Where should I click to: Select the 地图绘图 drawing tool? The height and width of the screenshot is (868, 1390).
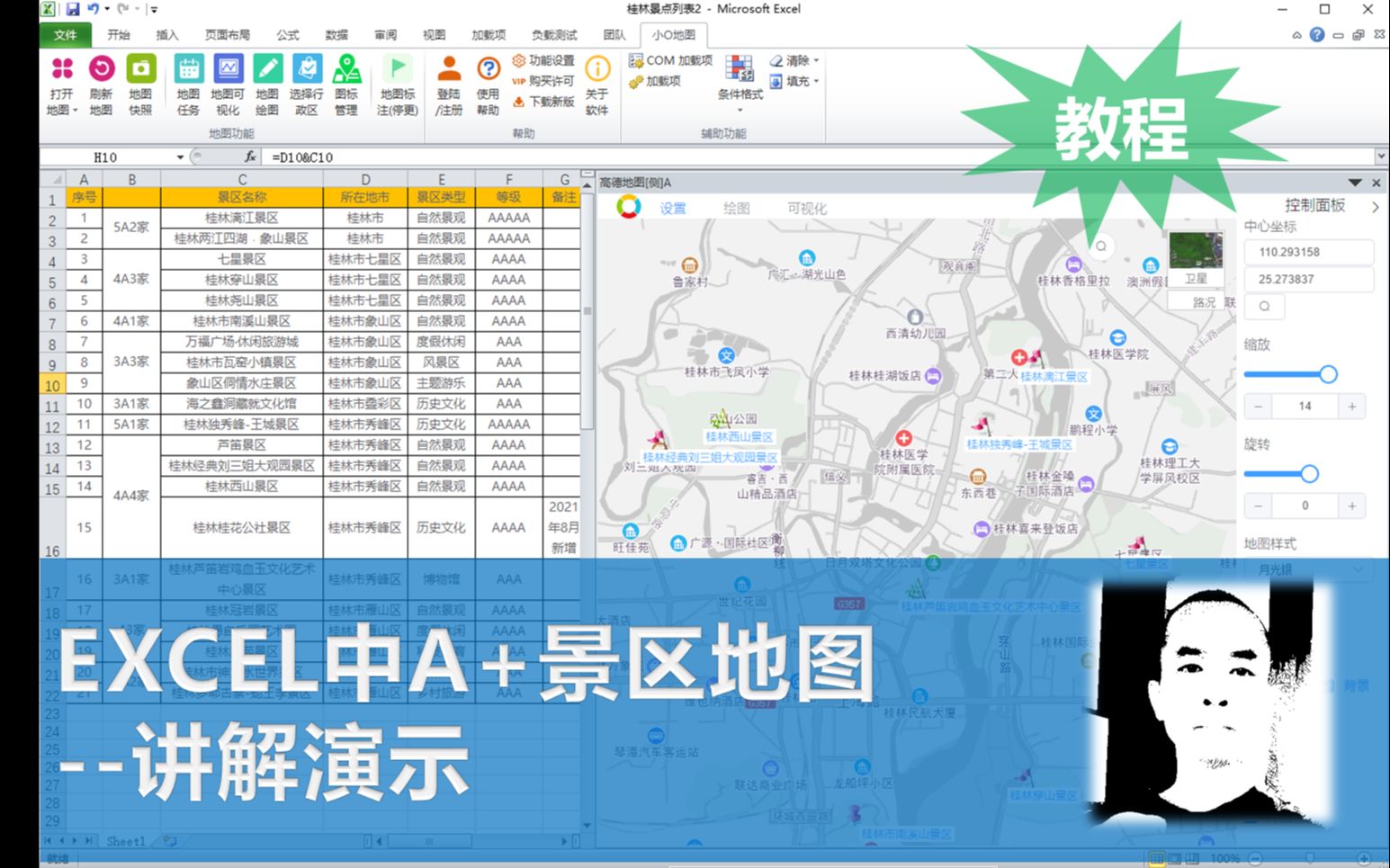267,84
